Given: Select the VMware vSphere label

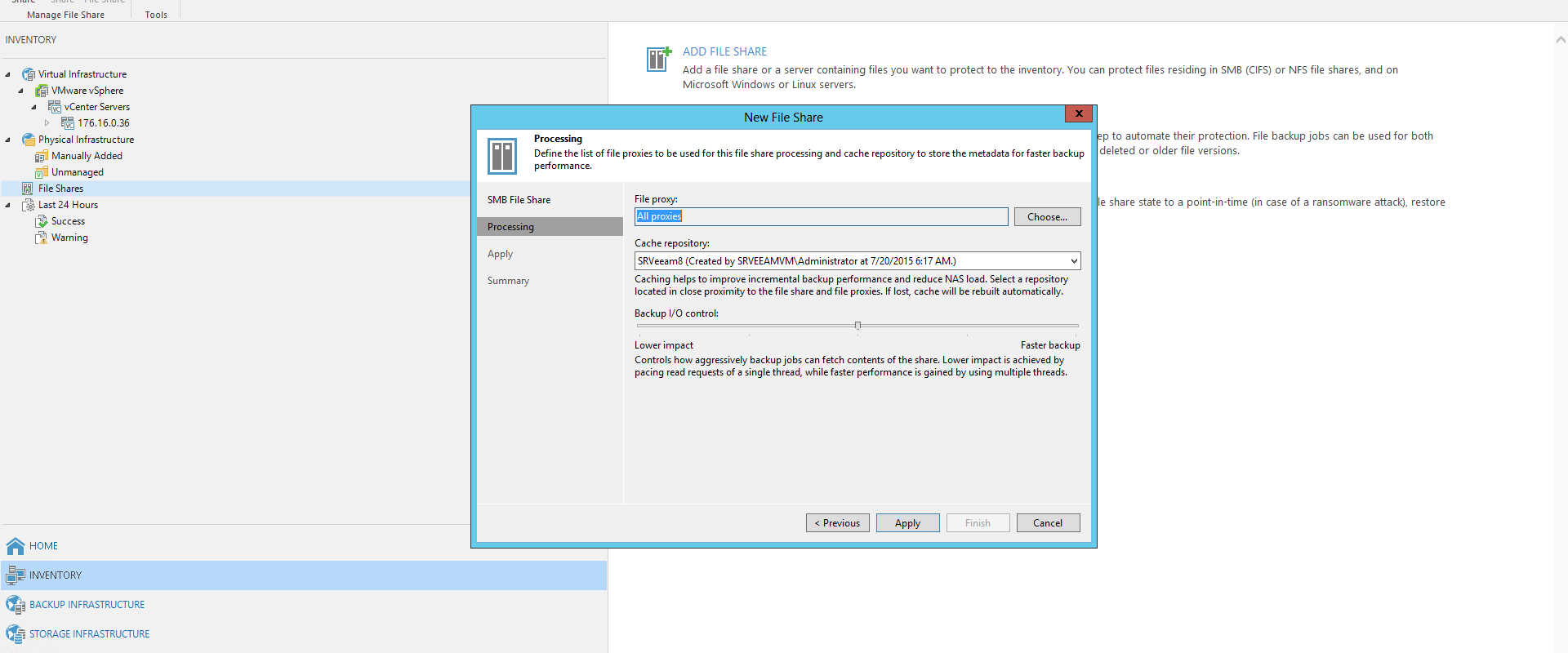Looking at the screenshot, I should pyautogui.click(x=87, y=91).
